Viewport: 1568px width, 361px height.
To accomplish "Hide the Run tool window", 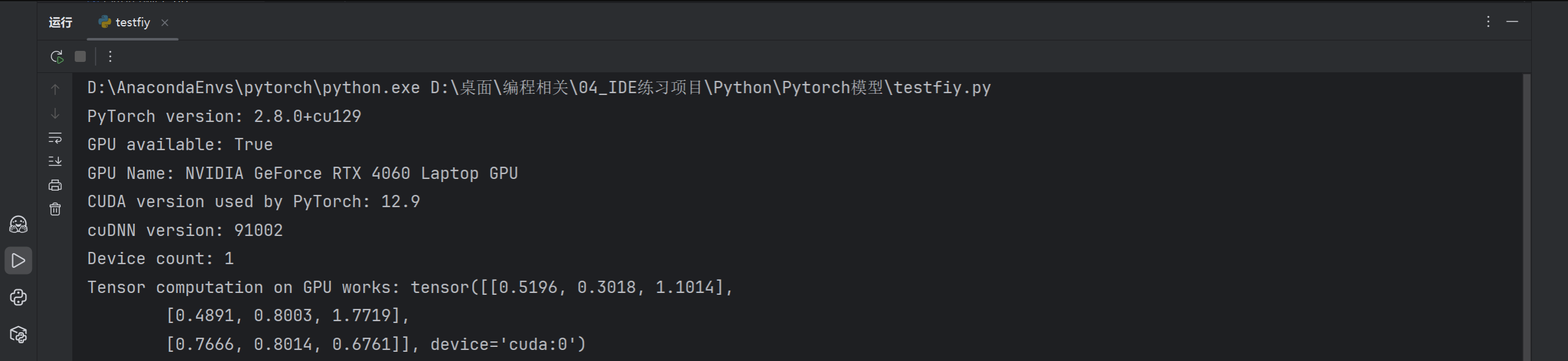I will [1512, 22].
